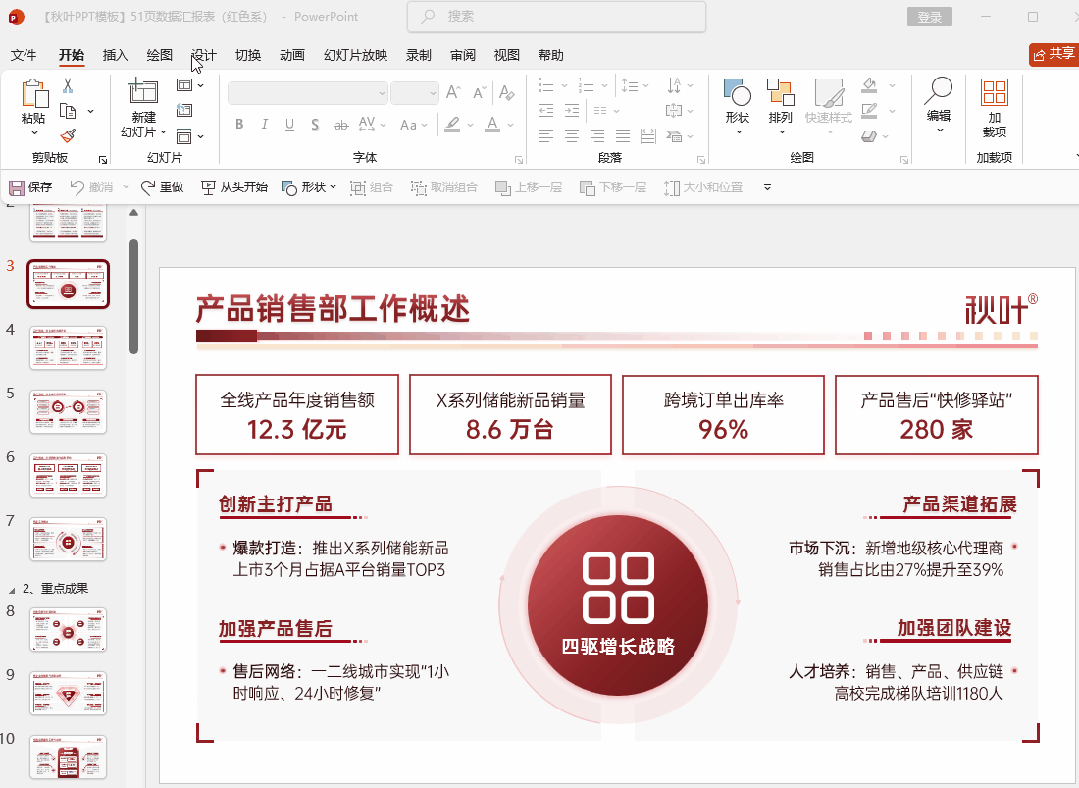Click the Shapes icon in drawing group
1079x788 pixels.
coord(737,92)
